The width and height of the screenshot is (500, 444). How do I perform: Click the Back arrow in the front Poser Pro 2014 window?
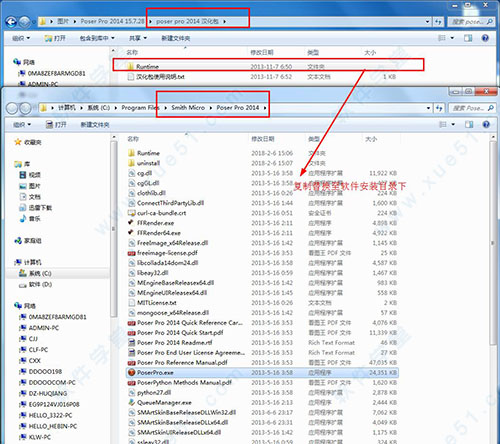pyautogui.click(x=12, y=108)
